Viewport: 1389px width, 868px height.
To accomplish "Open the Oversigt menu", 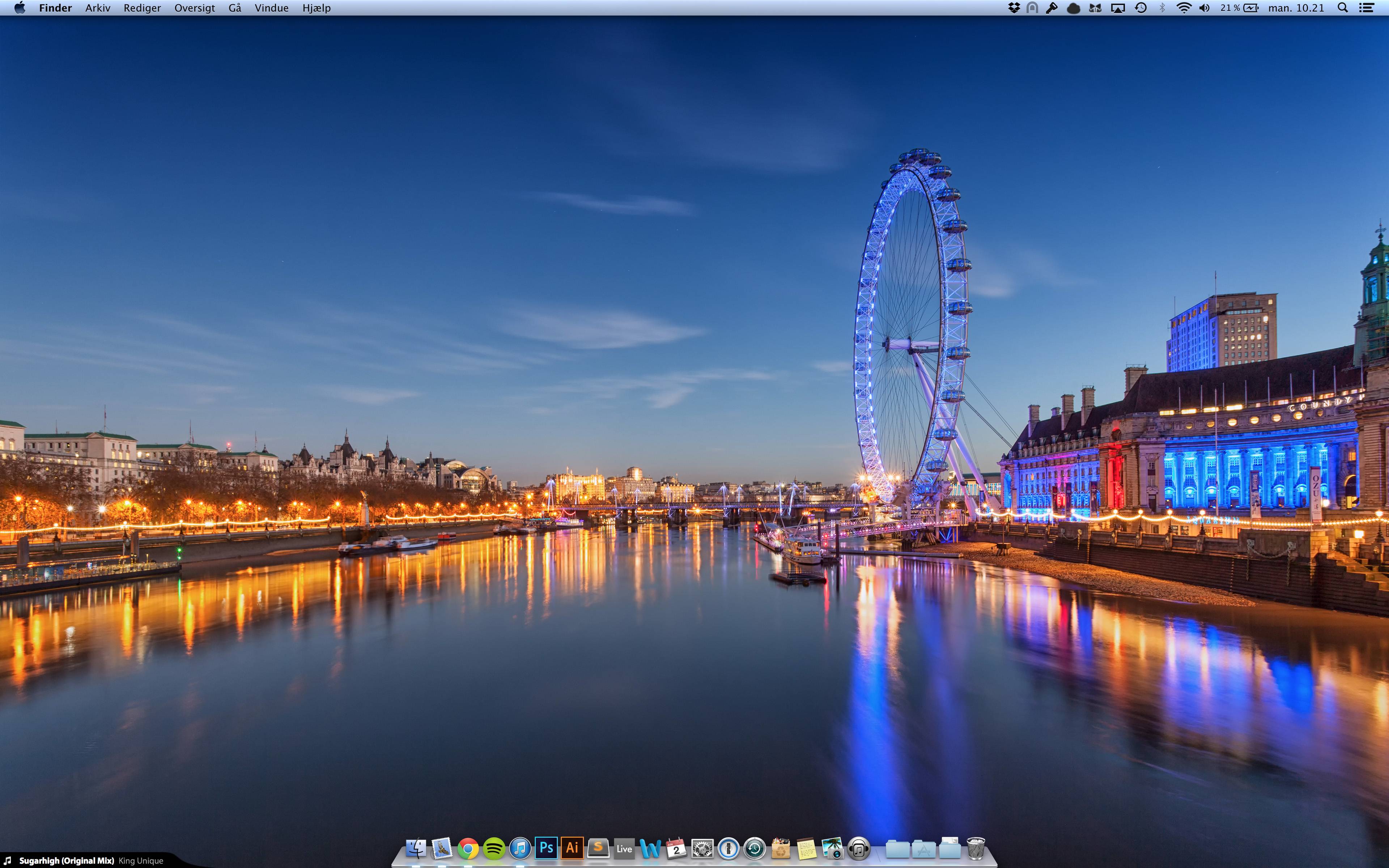I will [x=195, y=8].
